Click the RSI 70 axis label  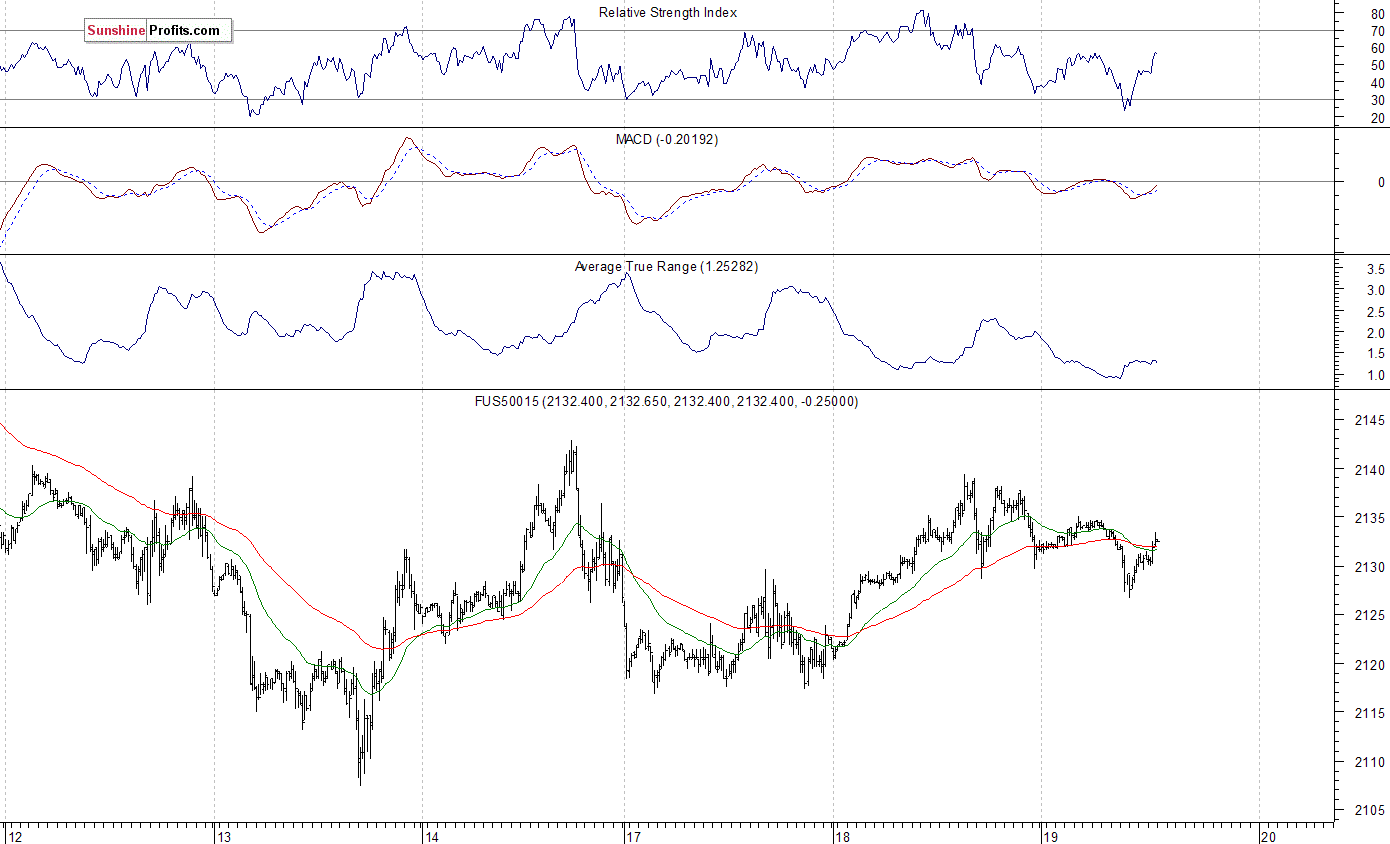(1378, 31)
